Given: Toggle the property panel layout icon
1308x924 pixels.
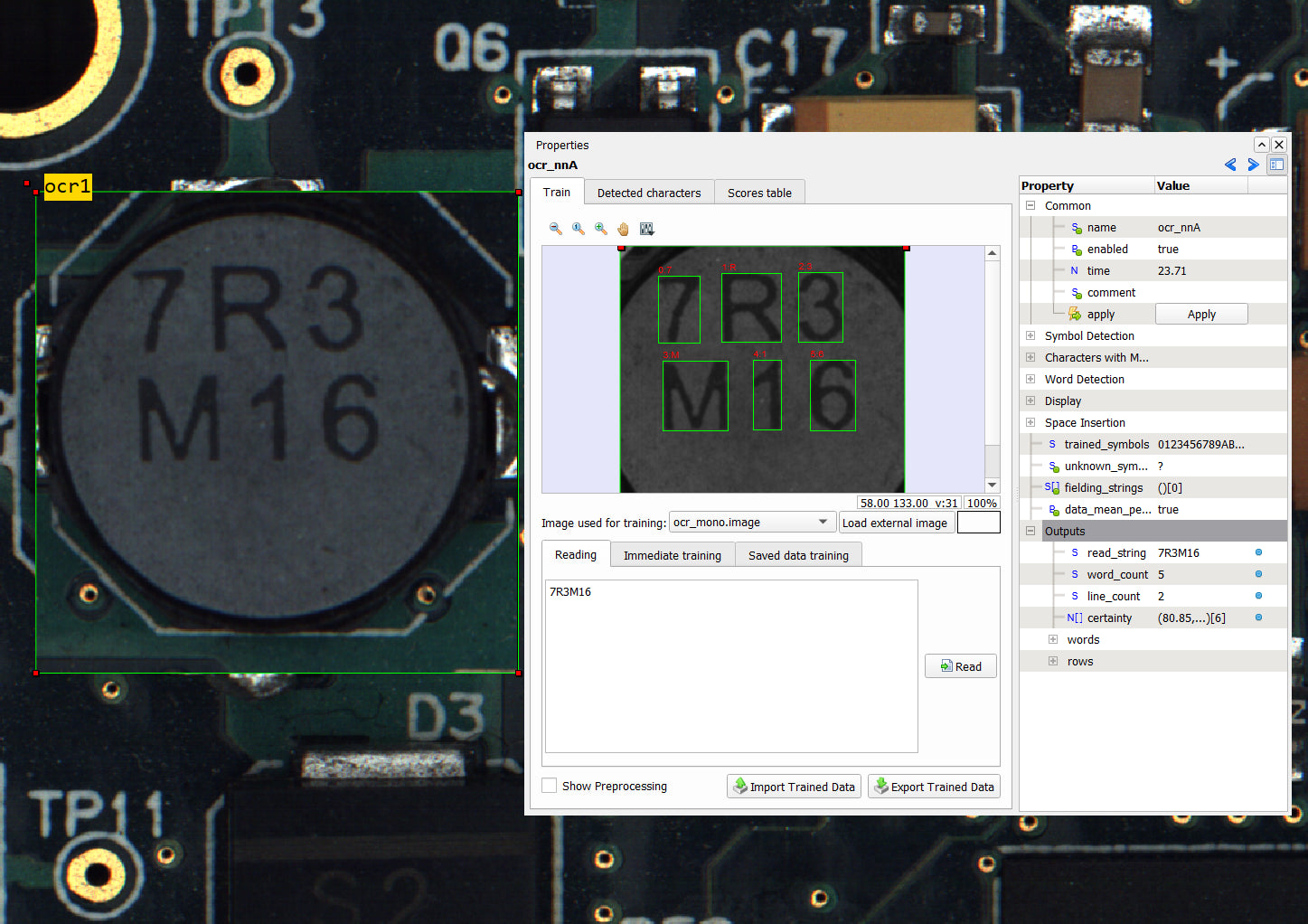Looking at the screenshot, I should coord(1276,165).
